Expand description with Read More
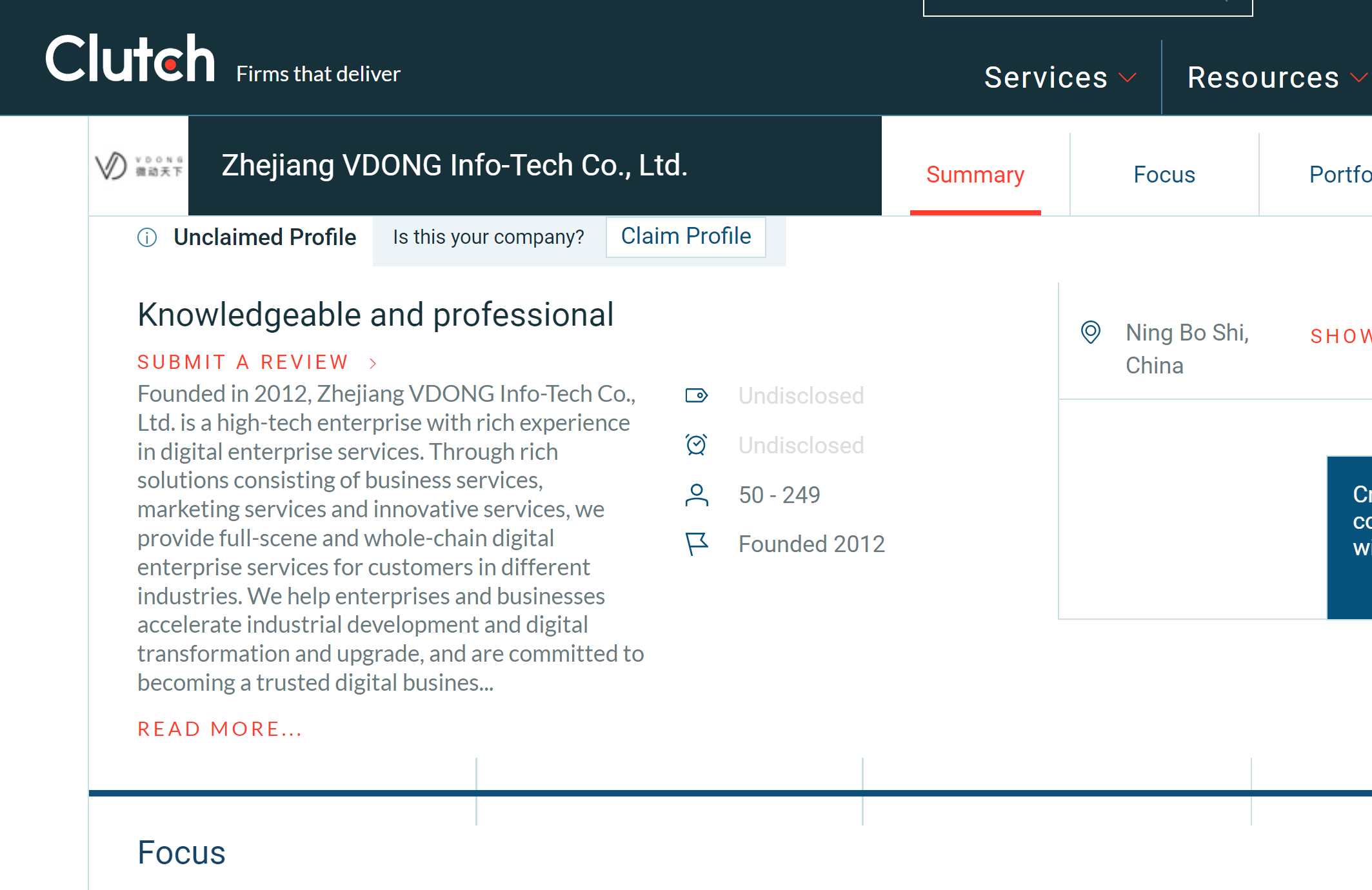The image size is (1372, 890). coord(220,729)
